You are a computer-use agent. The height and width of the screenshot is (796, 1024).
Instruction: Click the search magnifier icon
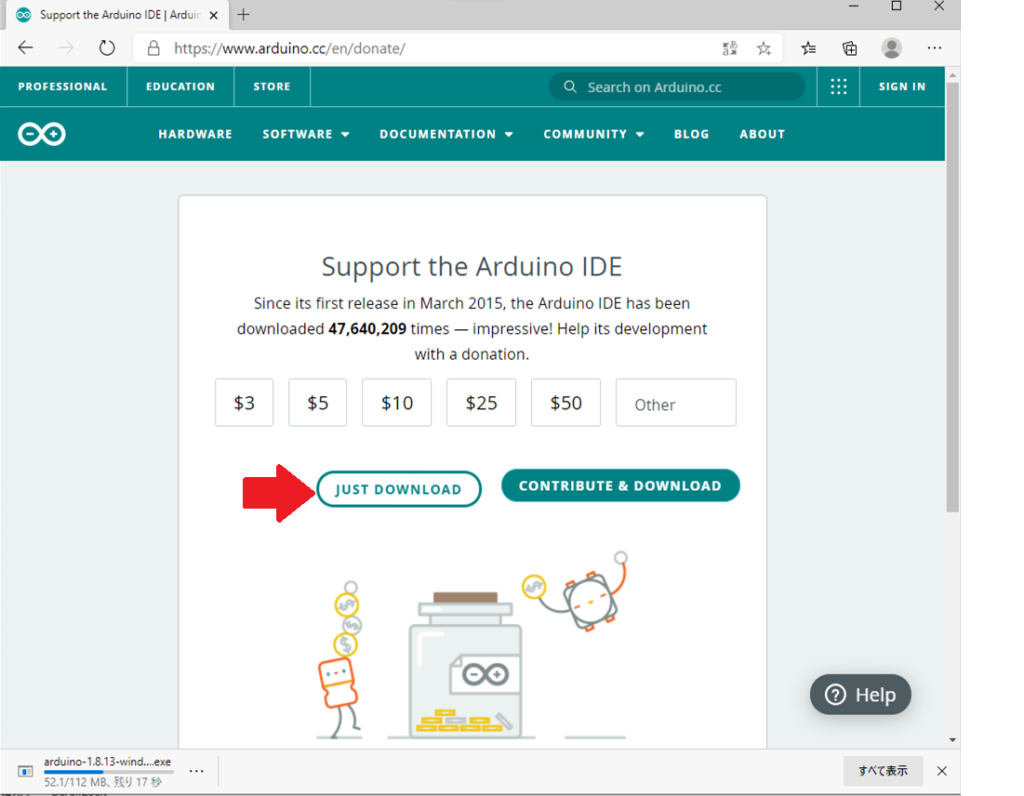pyautogui.click(x=570, y=87)
